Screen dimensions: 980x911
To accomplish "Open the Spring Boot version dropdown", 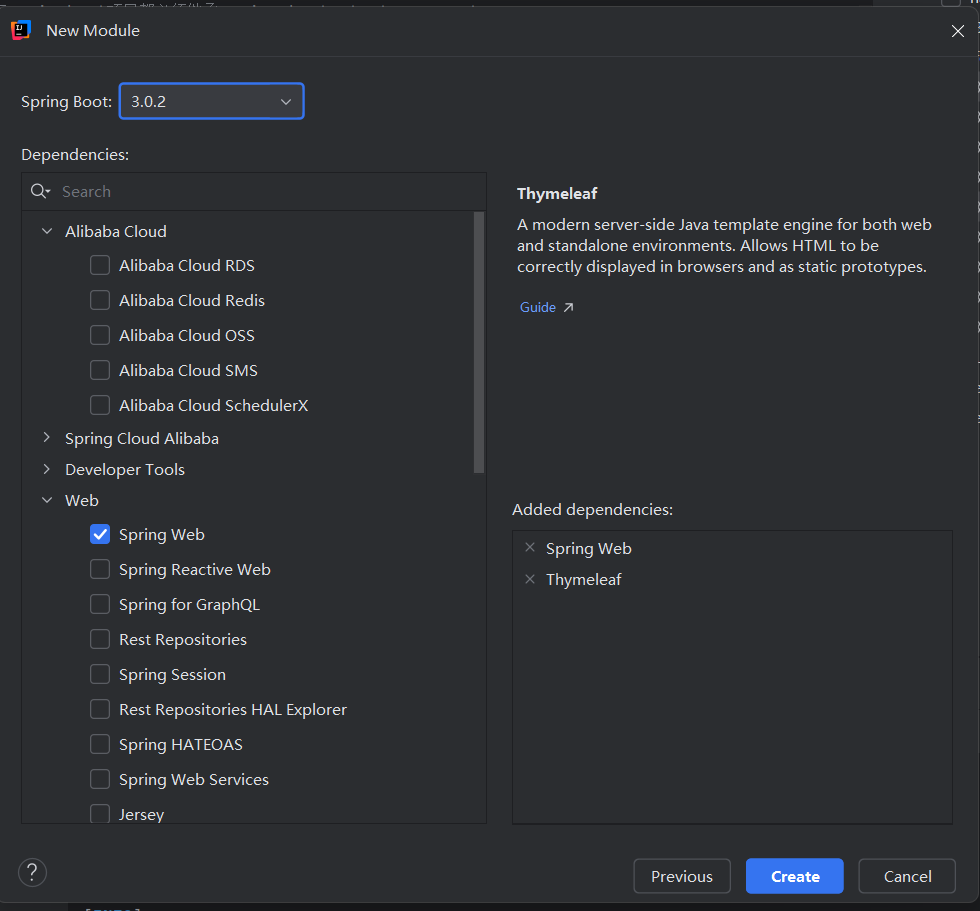I will (211, 101).
